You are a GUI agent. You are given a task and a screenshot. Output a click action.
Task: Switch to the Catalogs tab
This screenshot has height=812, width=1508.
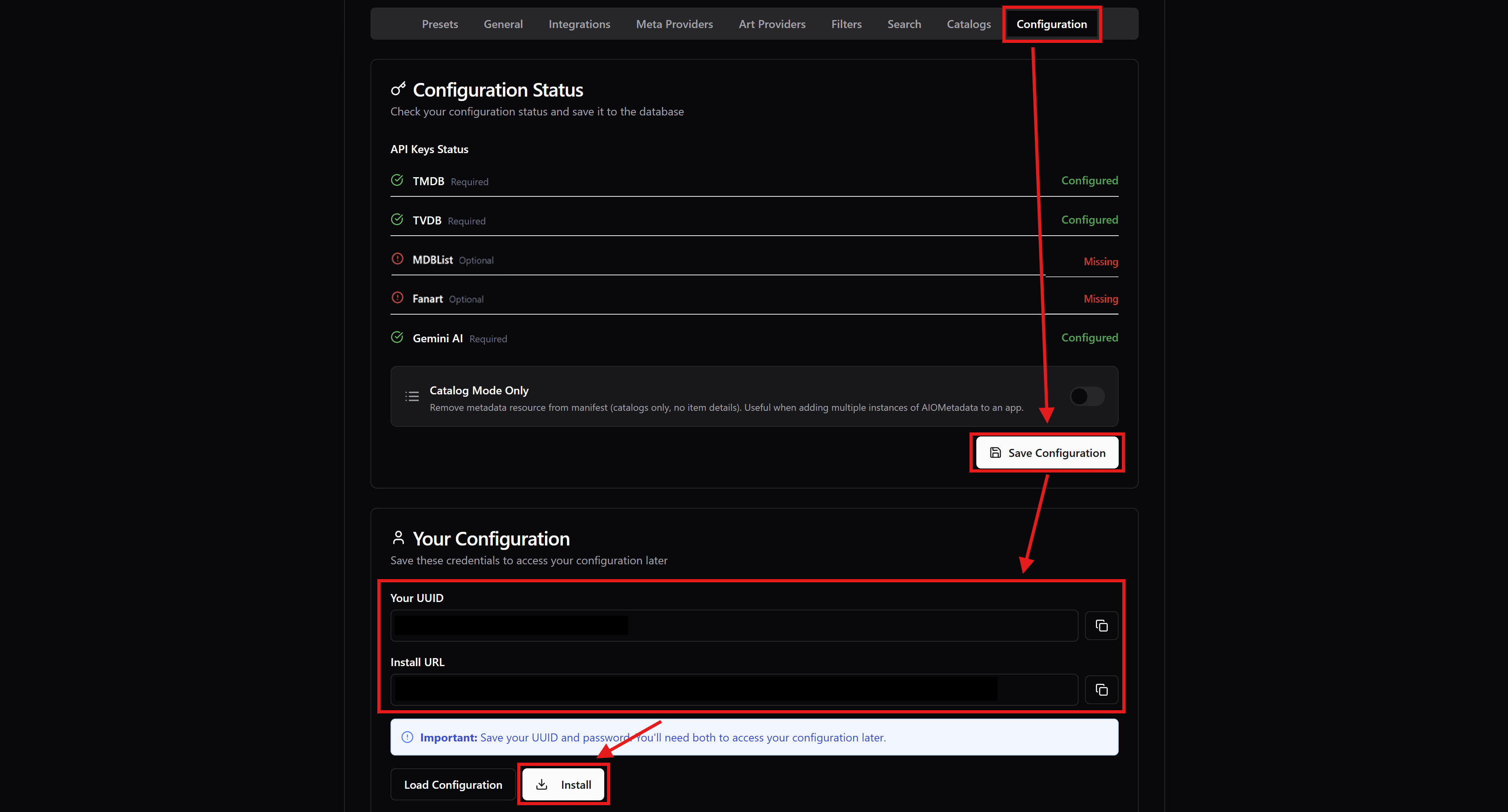tap(968, 24)
